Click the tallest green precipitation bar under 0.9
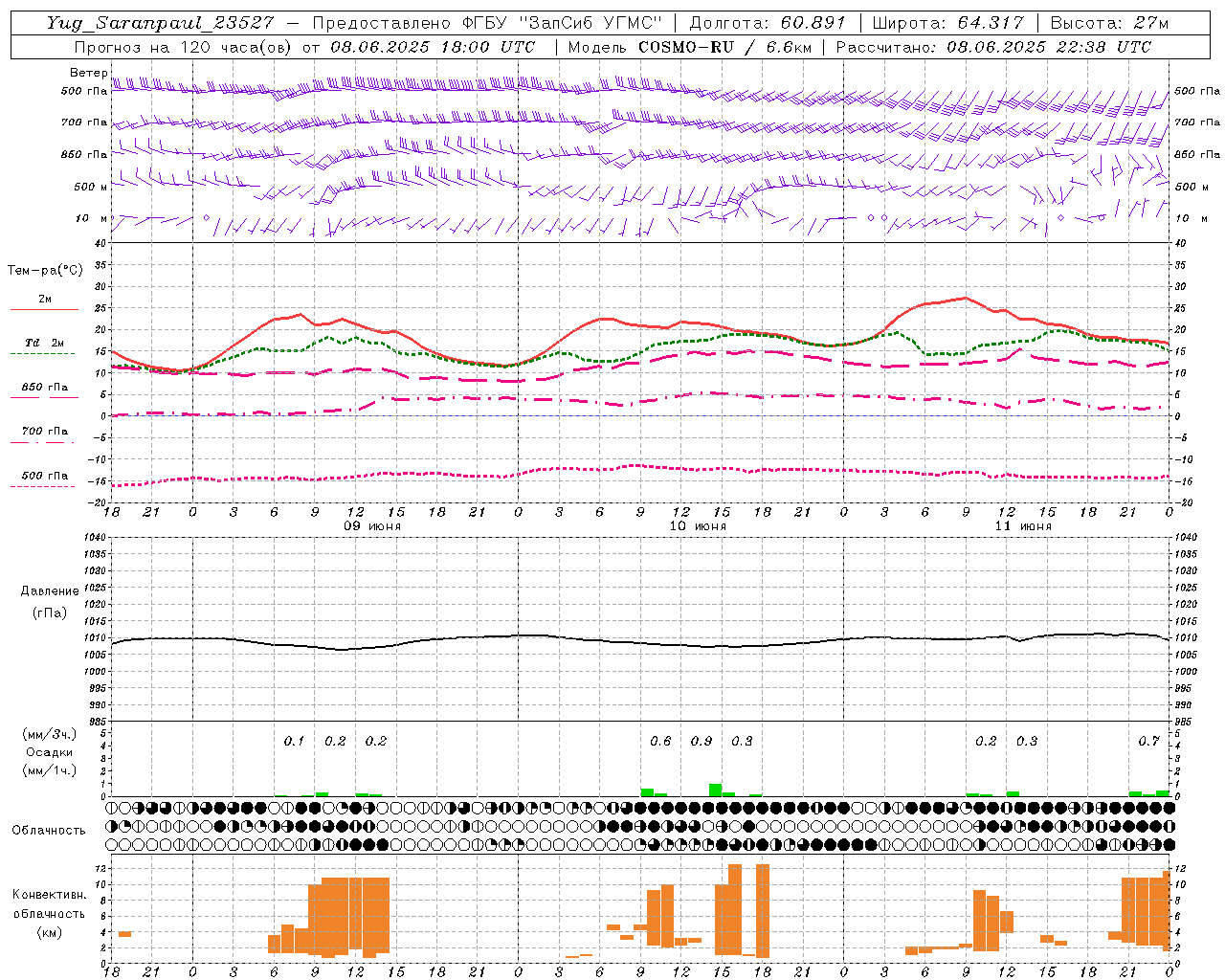1225x980 pixels. pyautogui.click(x=715, y=790)
